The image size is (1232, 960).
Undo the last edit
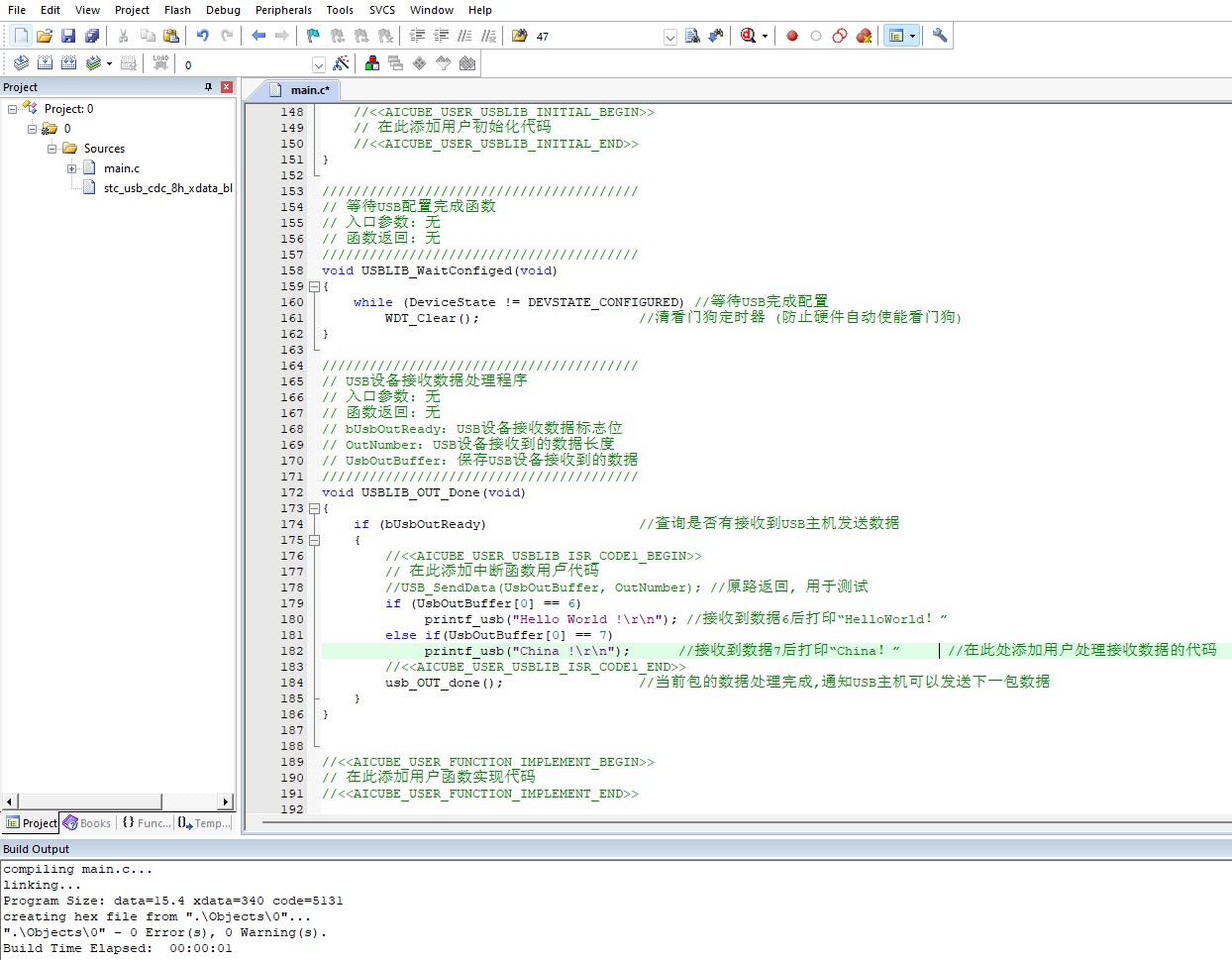pyautogui.click(x=202, y=36)
